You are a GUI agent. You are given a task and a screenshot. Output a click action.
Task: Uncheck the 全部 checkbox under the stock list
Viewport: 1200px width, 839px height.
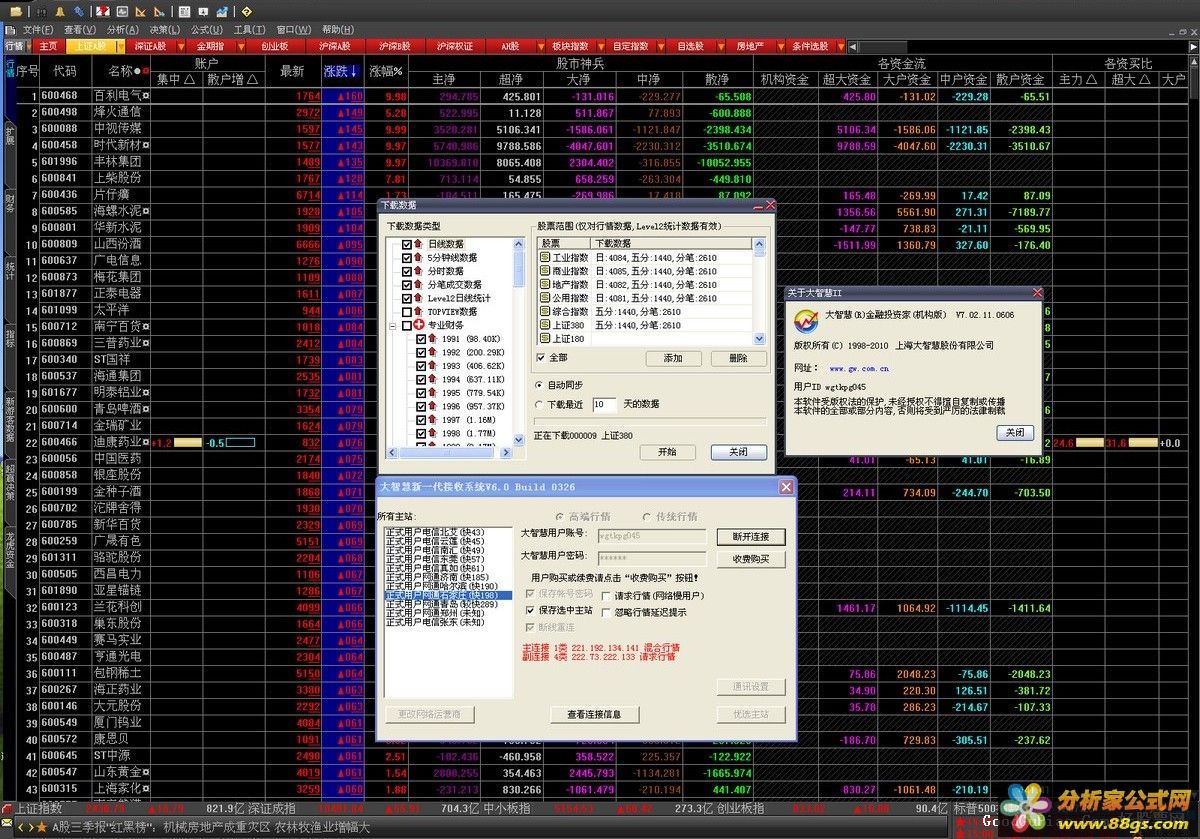(541, 358)
